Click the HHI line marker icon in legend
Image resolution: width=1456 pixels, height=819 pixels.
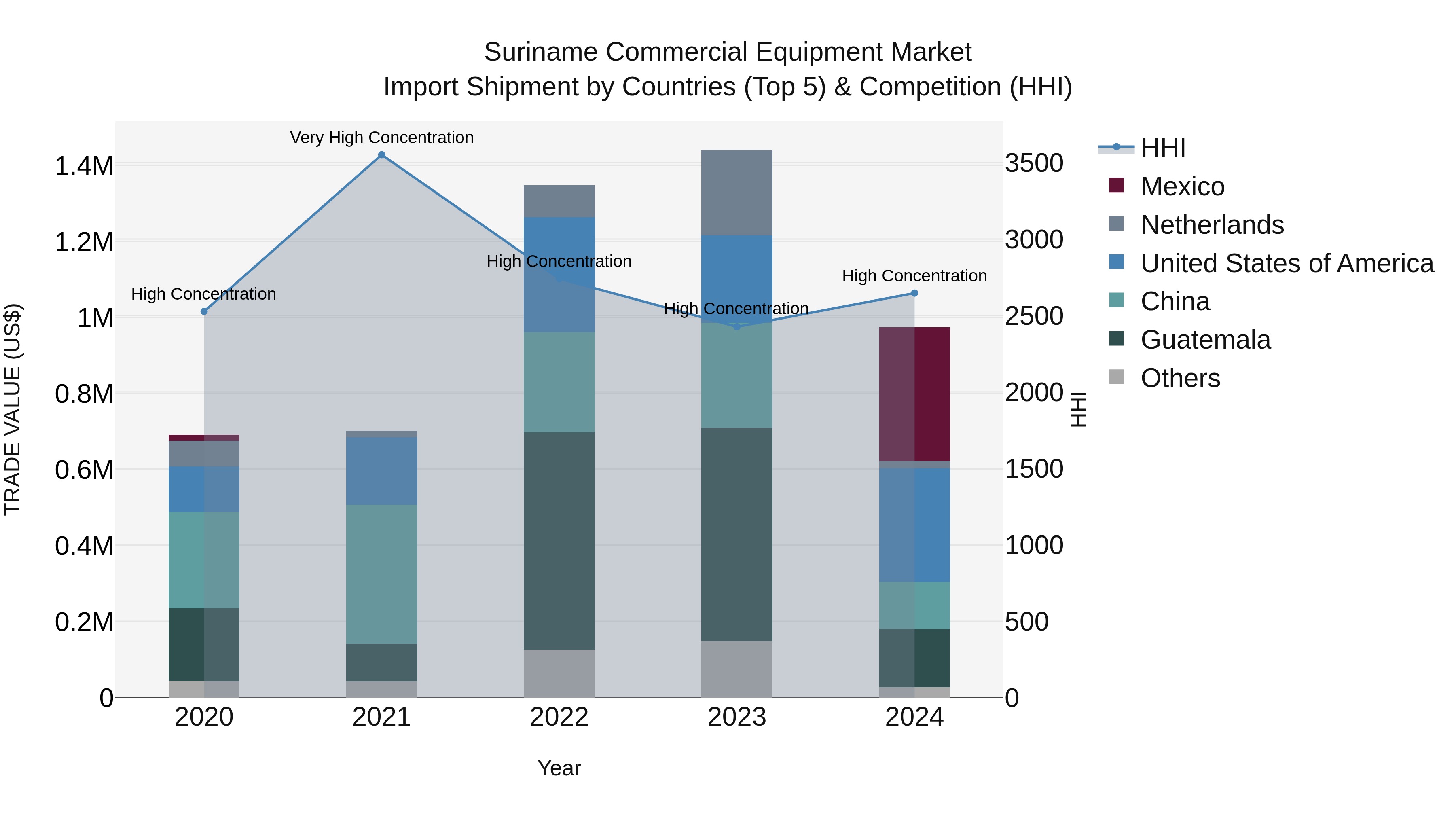coord(1116,148)
